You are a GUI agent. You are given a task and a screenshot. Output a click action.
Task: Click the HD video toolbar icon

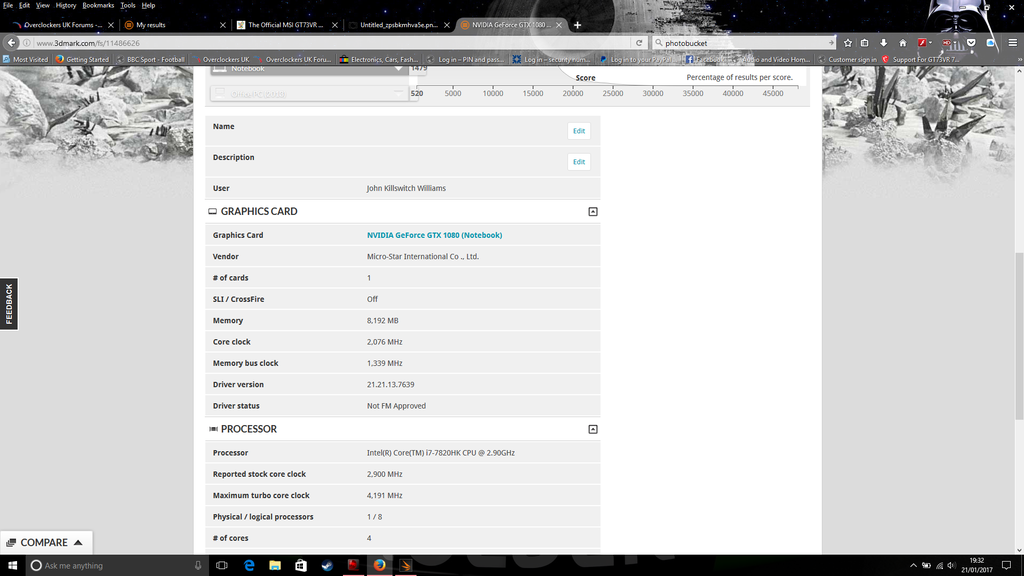pyautogui.click(x=946, y=42)
